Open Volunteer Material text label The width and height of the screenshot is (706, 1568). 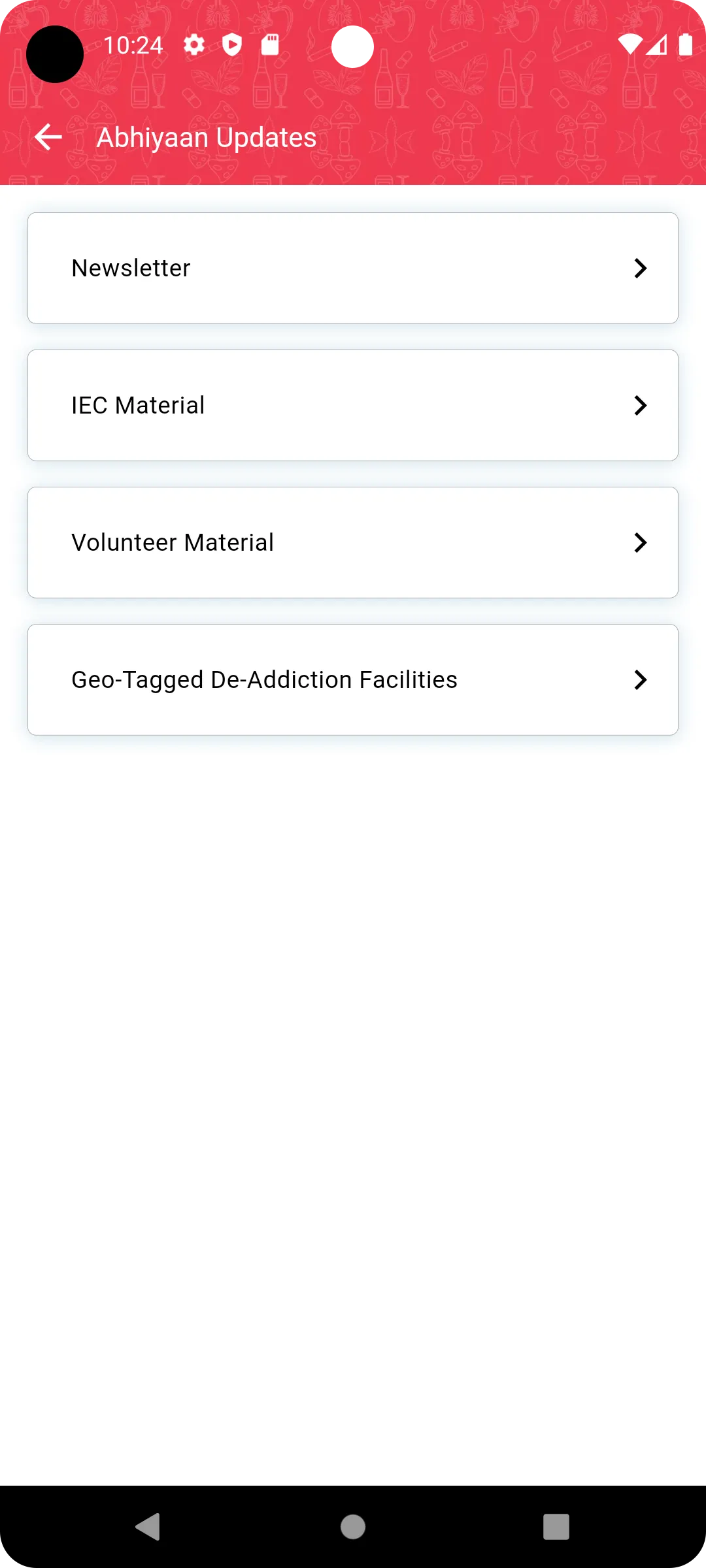[173, 542]
